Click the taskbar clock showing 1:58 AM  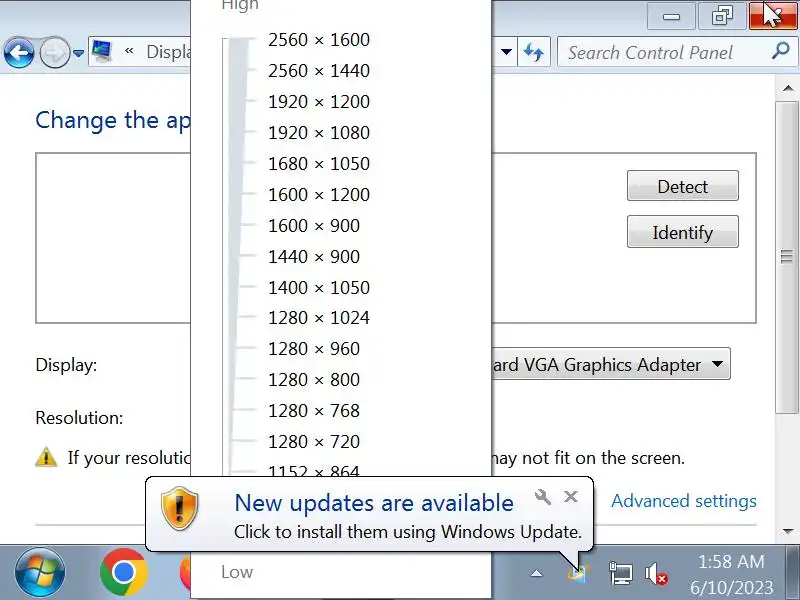pyautogui.click(x=731, y=574)
